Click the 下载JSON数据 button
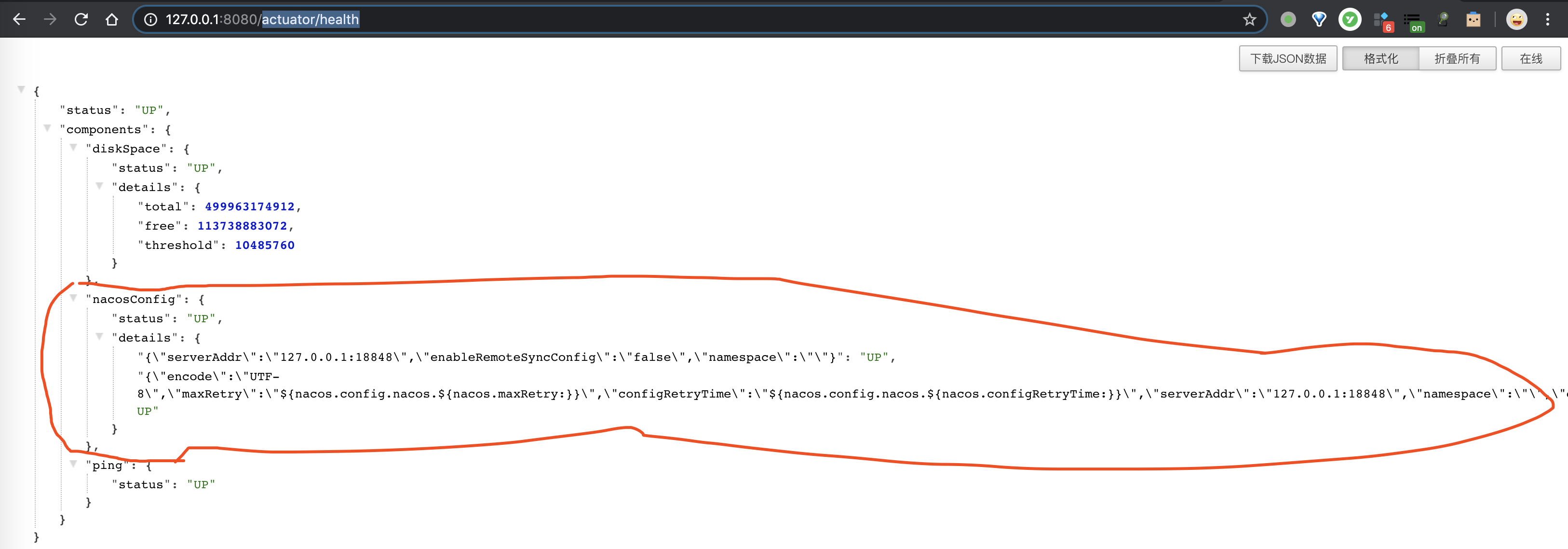1568x549 pixels. [1287, 58]
